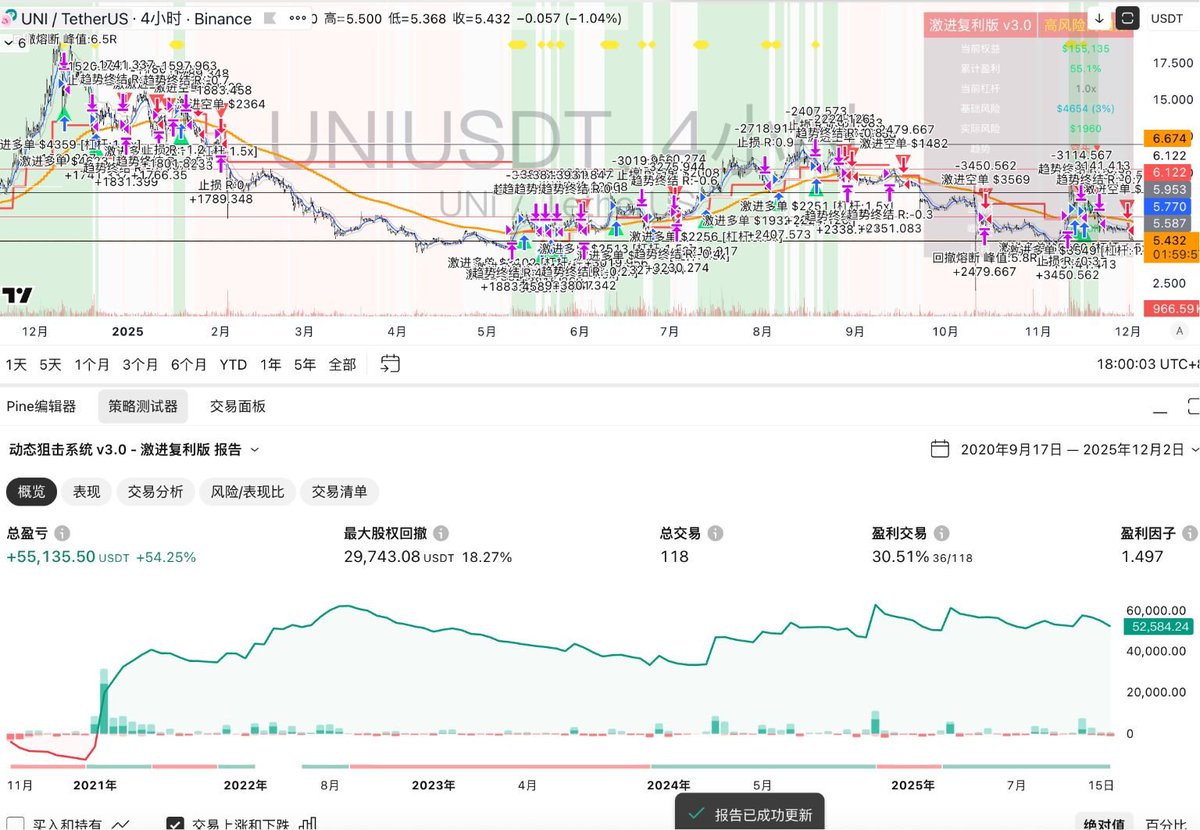Image resolution: width=1200 pixels, height=830 pixels.
Task: Open the go-to-date calendar icon
Action: click(390, 364)
